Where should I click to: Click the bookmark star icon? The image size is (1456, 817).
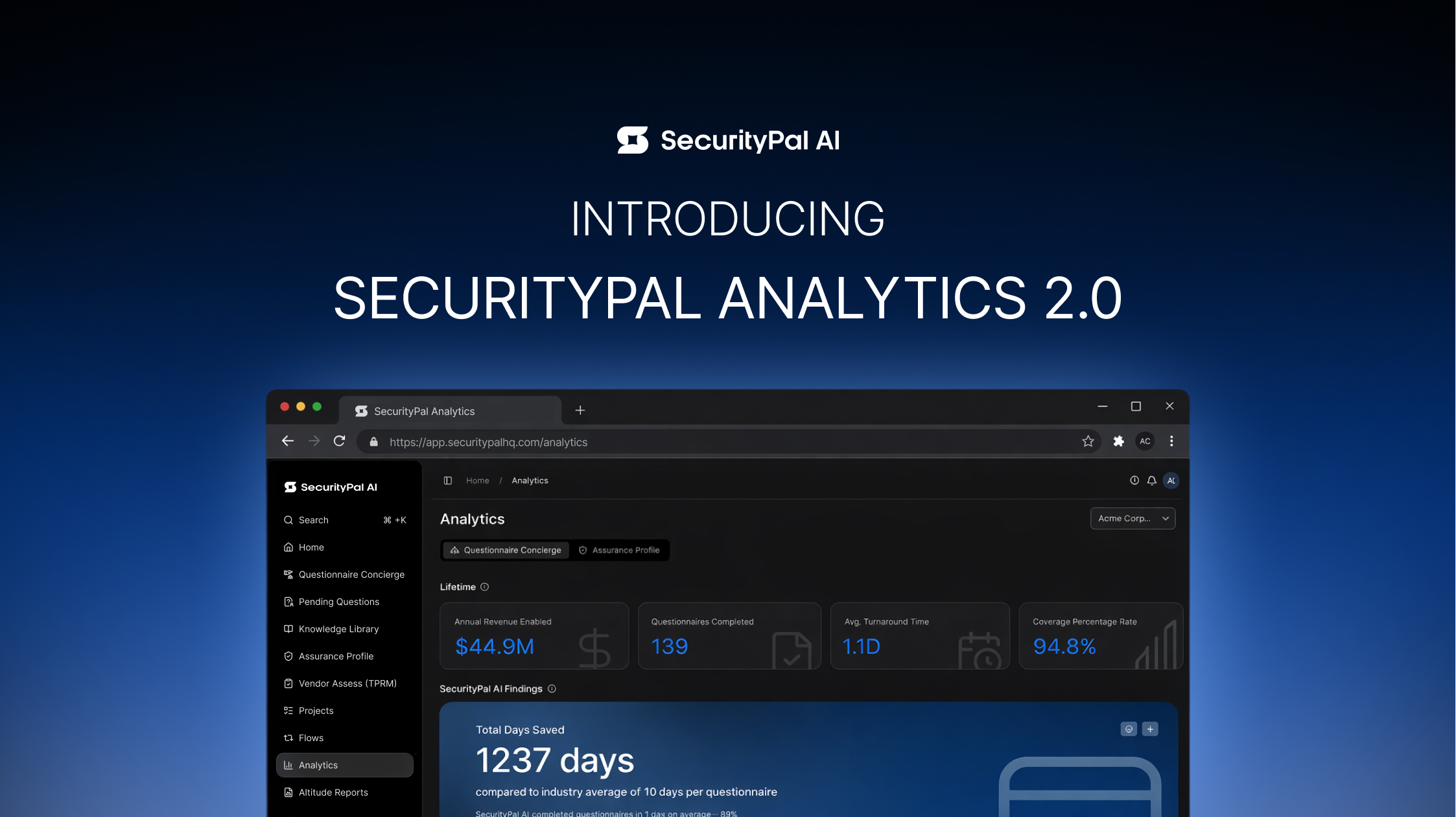pos(1088,441)
